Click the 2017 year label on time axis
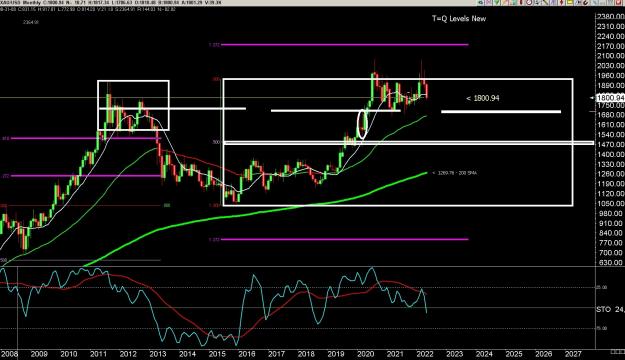 pyautogui.click(x=276, y=354)
